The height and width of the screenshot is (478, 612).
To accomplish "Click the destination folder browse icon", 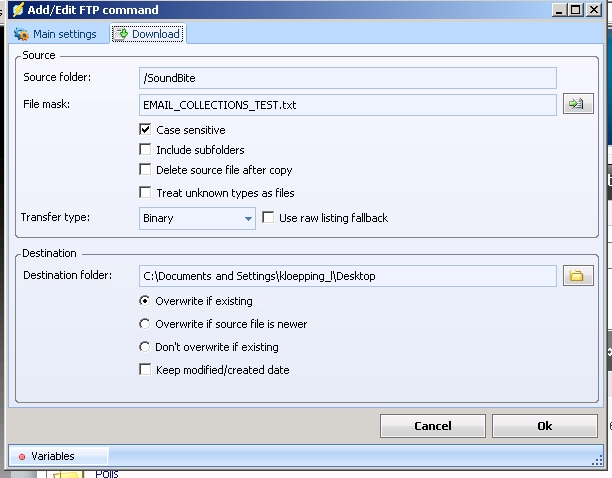I will 577,276.
